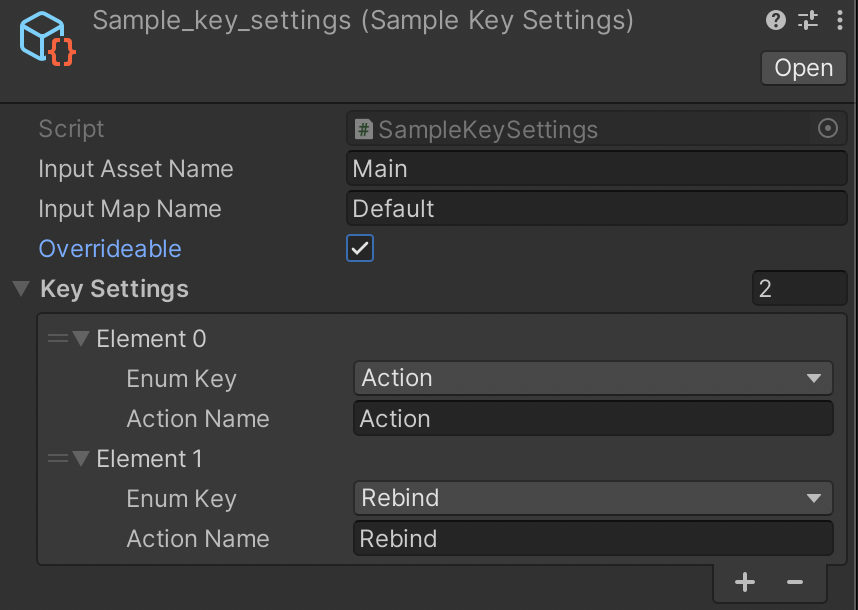This screenshot has width=858, height=610.
Task: Click the Key Settings size field
Action: [799, 289]
